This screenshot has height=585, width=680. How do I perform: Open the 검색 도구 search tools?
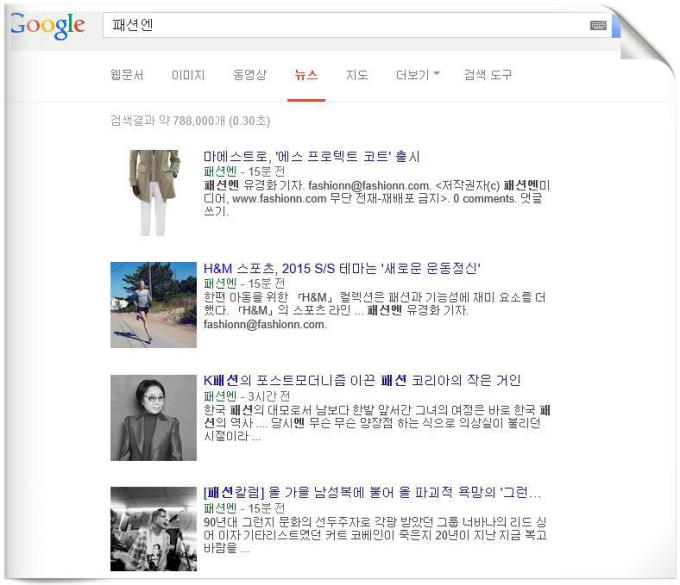(488, 75)
